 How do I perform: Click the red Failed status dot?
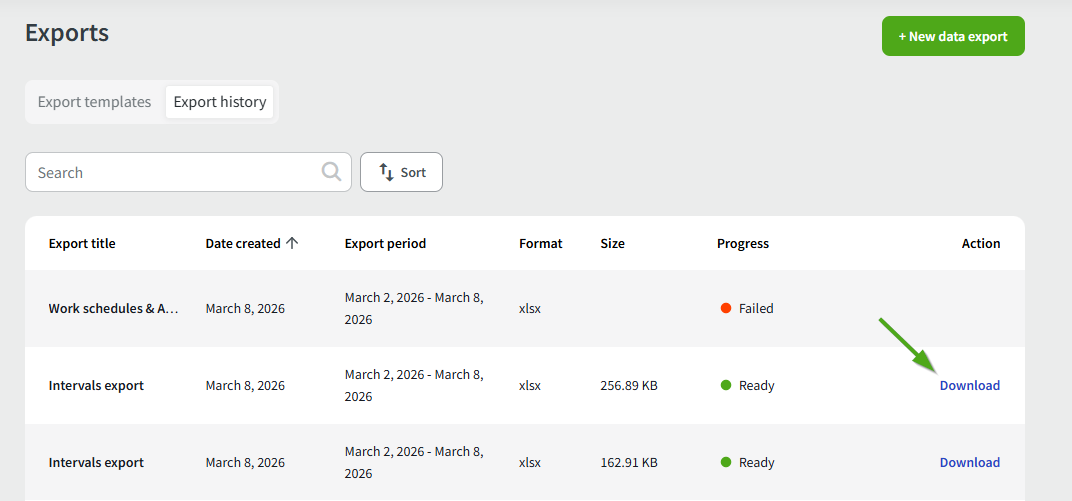(726, 308)
